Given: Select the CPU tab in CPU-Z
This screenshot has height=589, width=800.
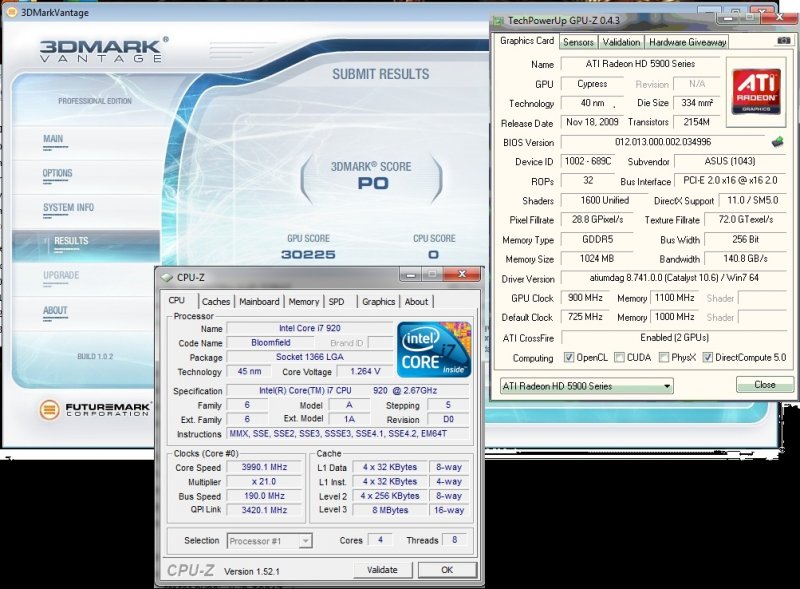Looking at the screenshot, I should point(177,300).
